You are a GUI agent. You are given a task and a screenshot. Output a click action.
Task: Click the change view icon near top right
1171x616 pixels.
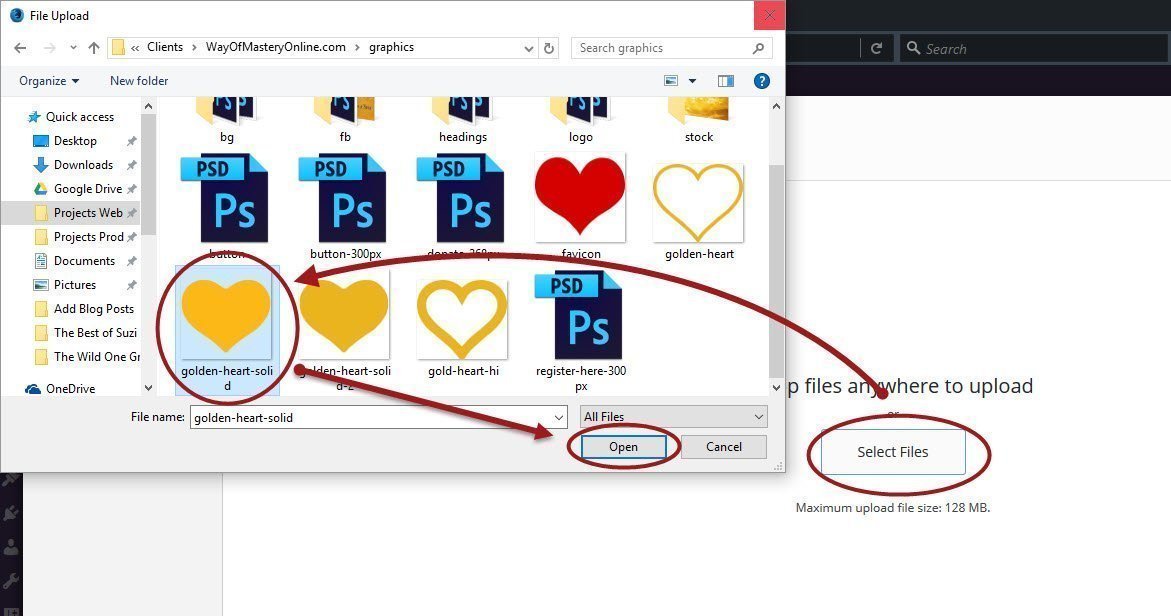tap(670, 80)
